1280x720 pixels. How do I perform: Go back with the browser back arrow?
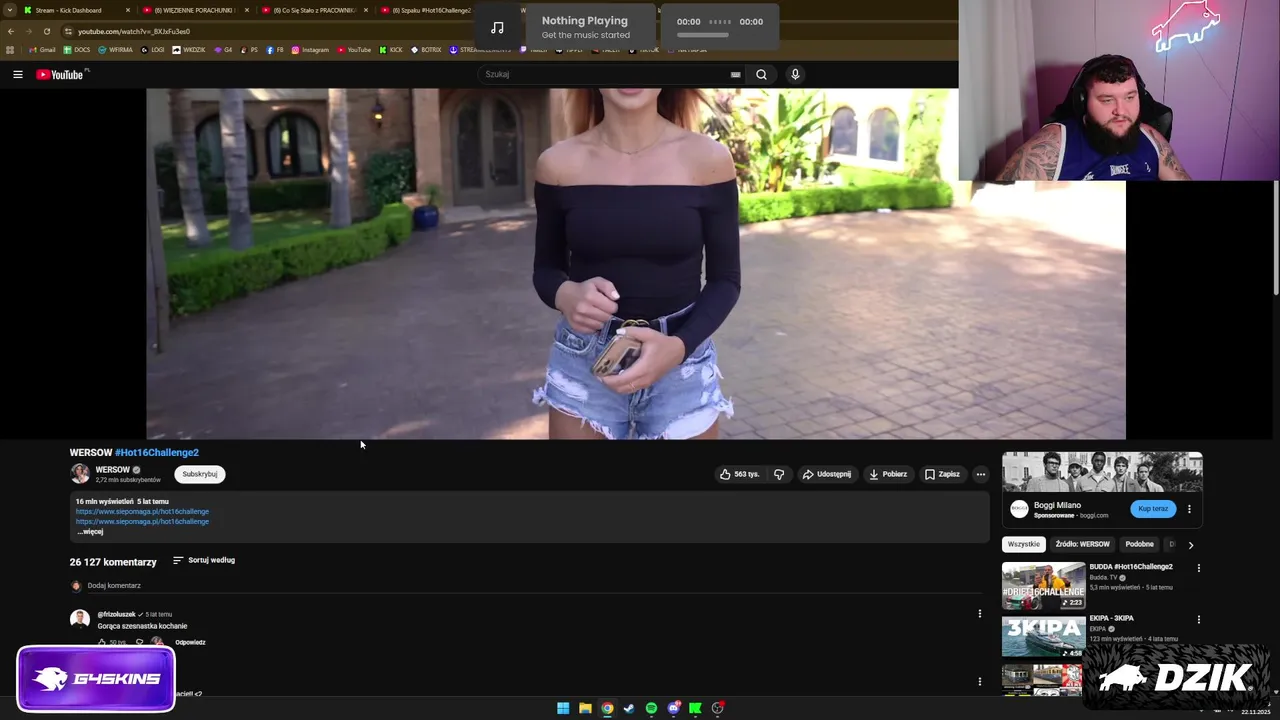click(11, 31)
